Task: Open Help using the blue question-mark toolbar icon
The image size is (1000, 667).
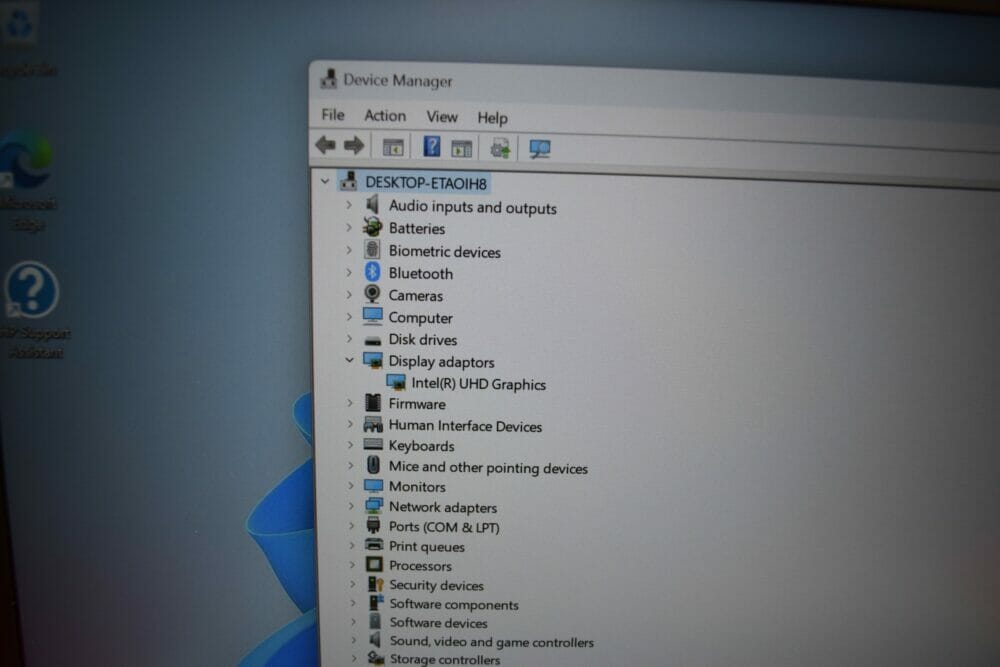Action: coord(432,147)
